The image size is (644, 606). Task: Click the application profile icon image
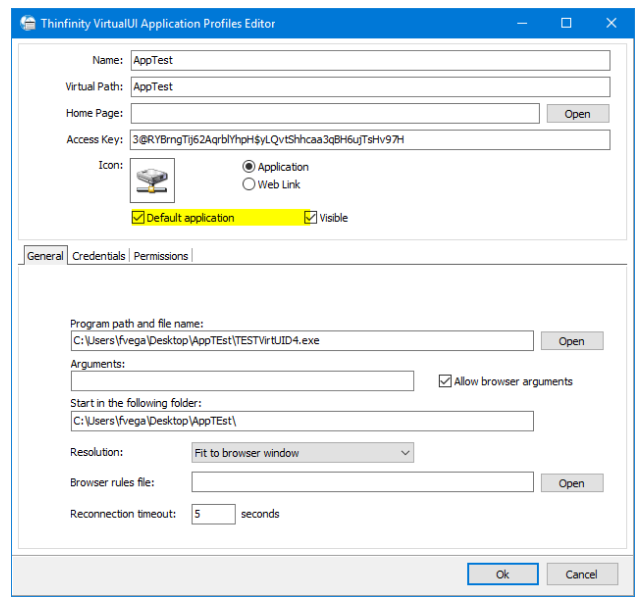point(152,180)
